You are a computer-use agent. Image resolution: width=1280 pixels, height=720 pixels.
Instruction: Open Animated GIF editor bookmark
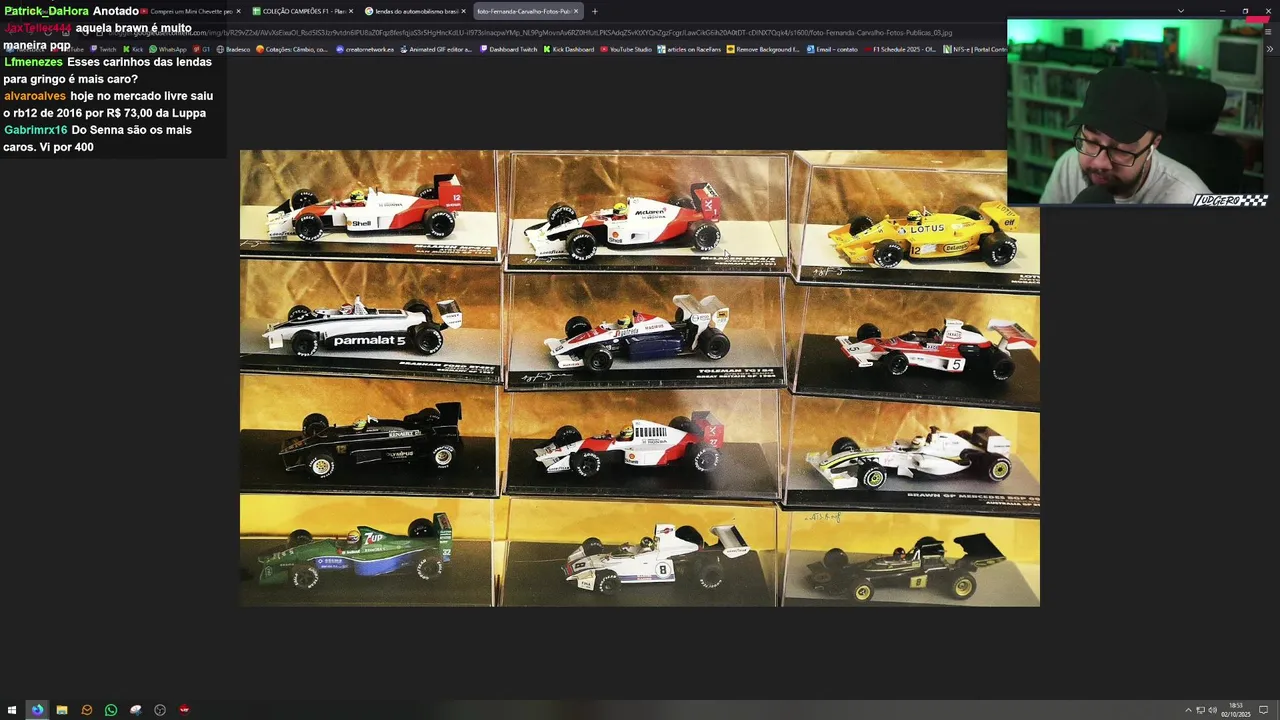436,49
